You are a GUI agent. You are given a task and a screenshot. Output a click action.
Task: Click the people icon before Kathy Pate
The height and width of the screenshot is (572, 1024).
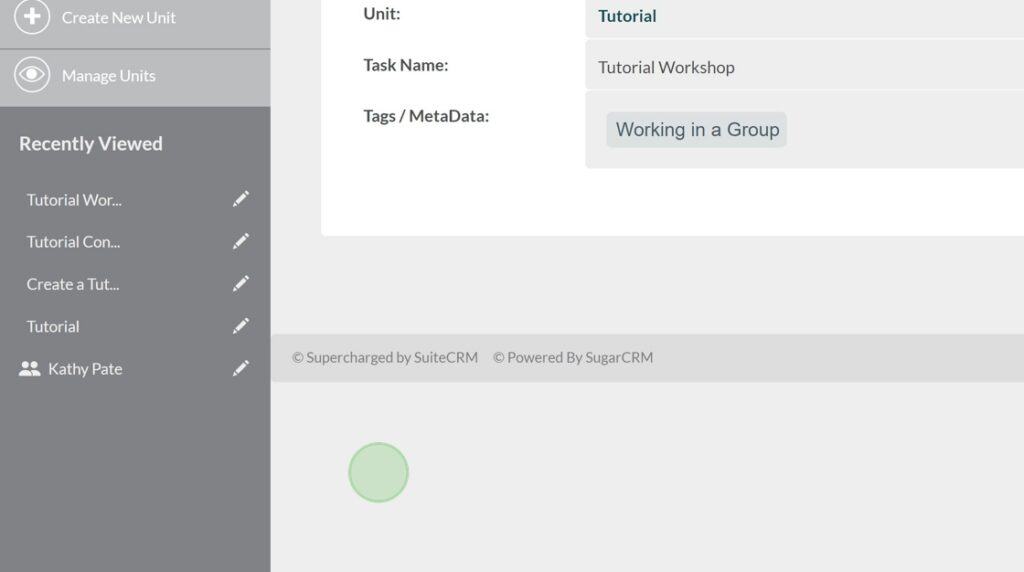click(x=30, y=369)
